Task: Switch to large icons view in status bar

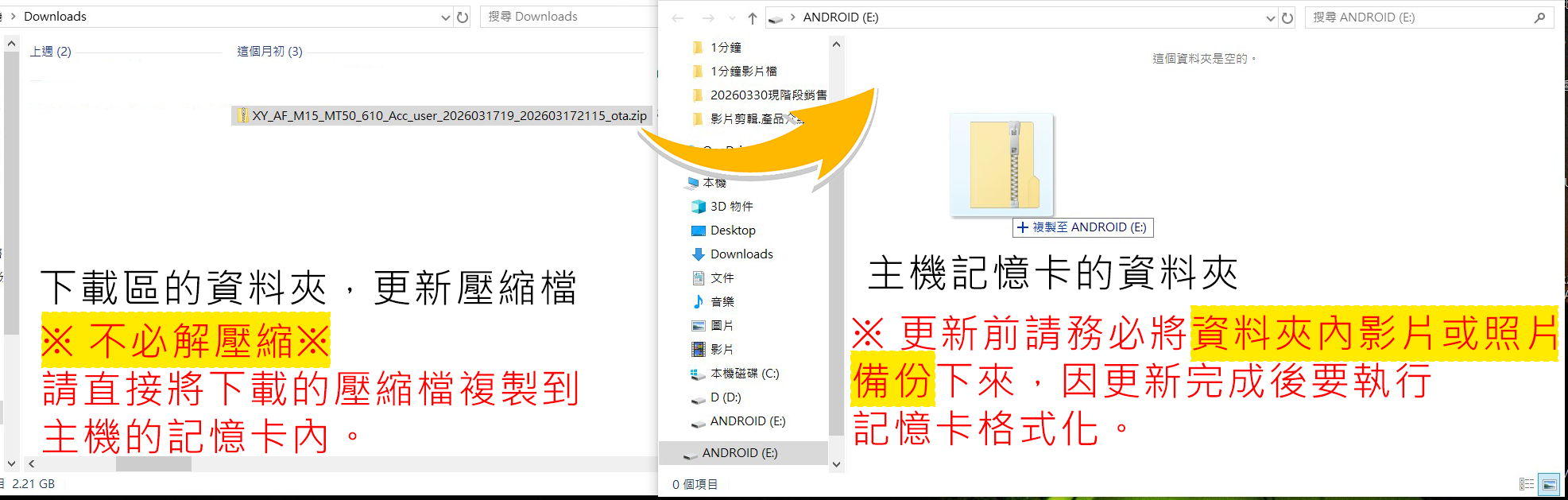Action: [x=1548, y=484]
